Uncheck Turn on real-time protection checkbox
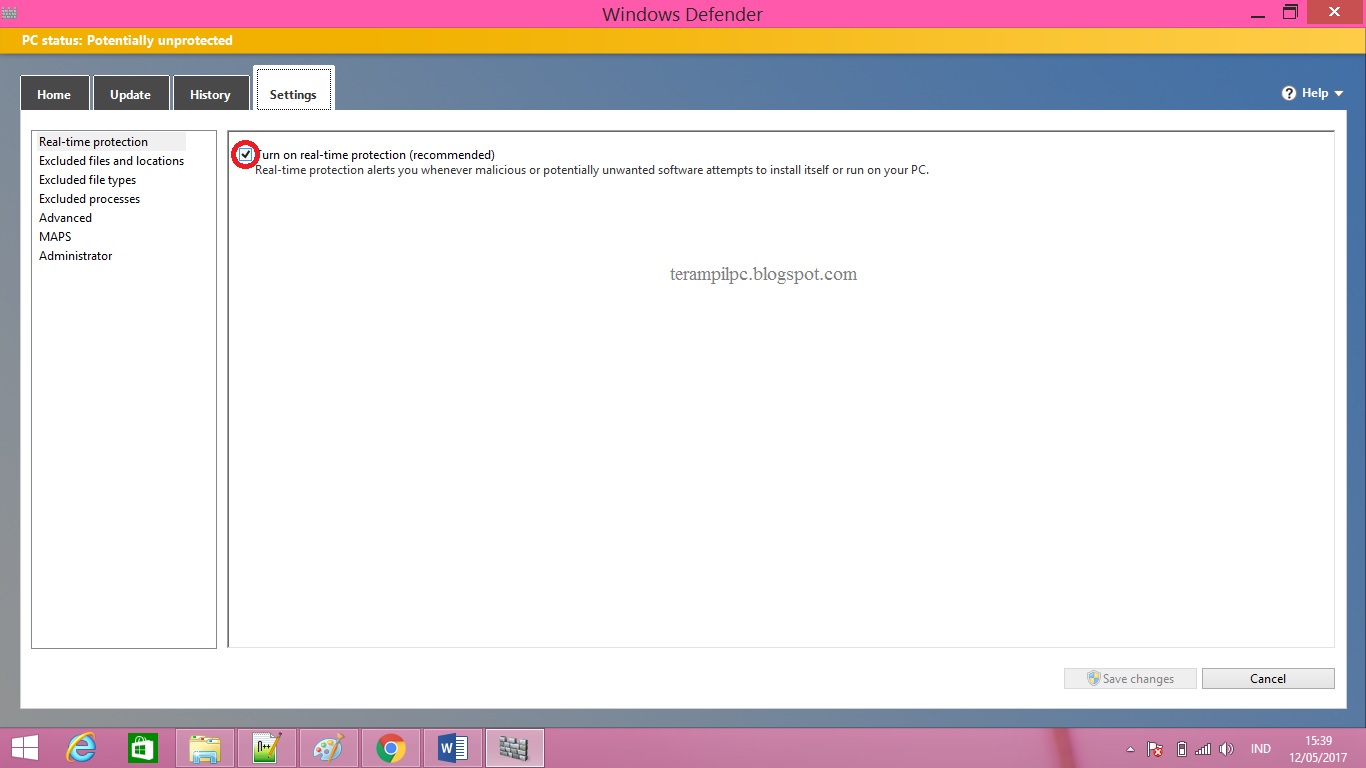This screenshot has height=768, width=1366. 246,155
